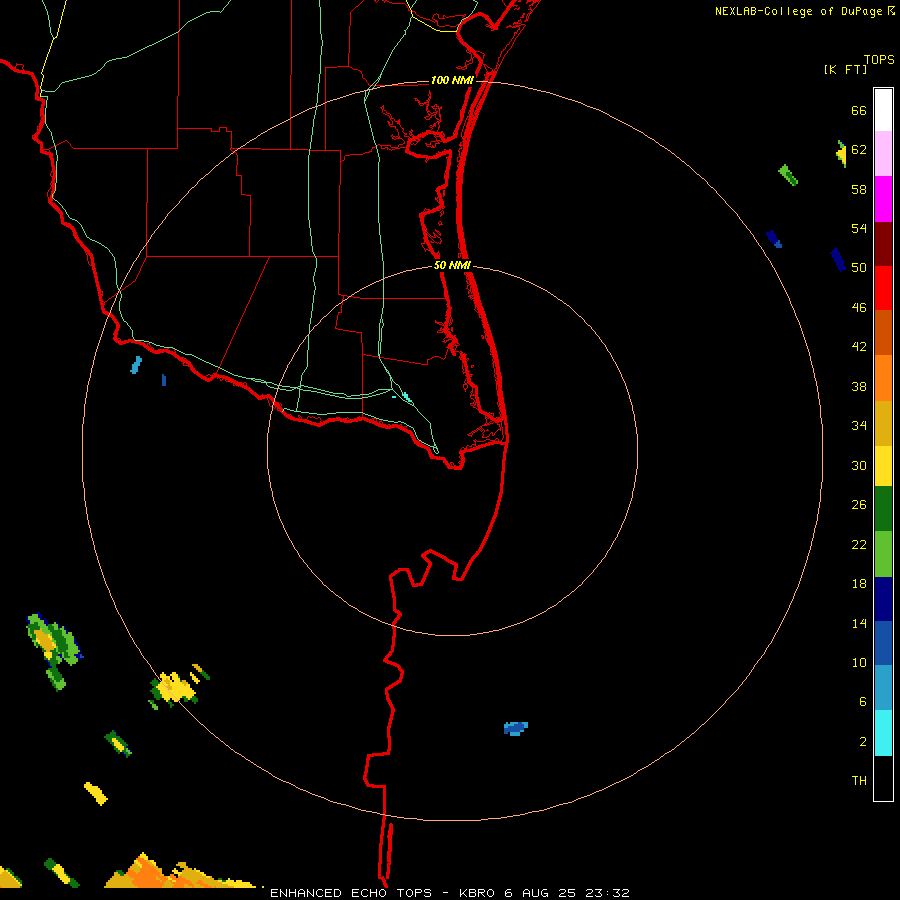Click the light pink legend swatch
The image size is (900, 900).
883,153
